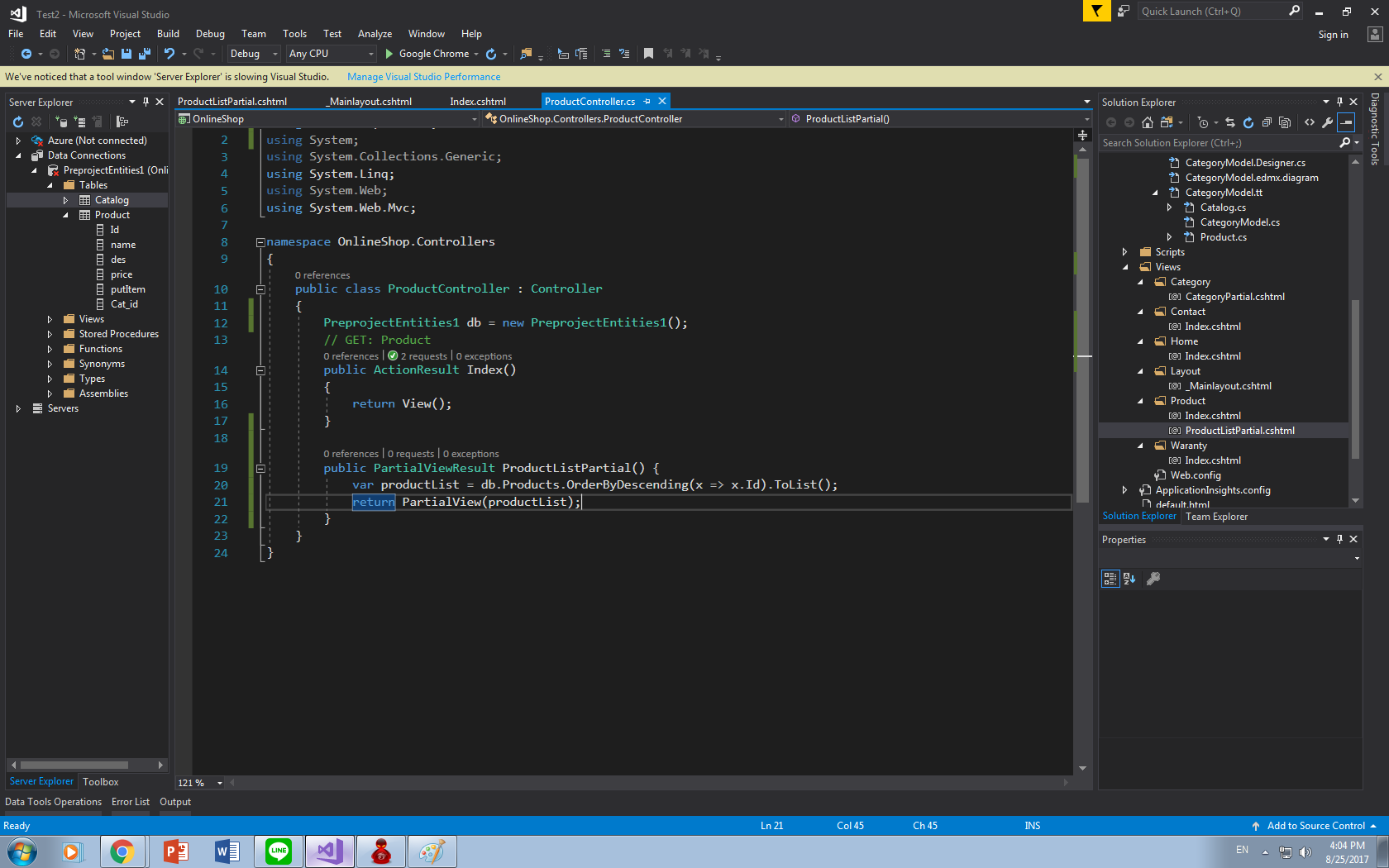Screen dimensions: 1389x868
Task: Click Sync with Active Document icon
Action: (x=1229, y=122)
